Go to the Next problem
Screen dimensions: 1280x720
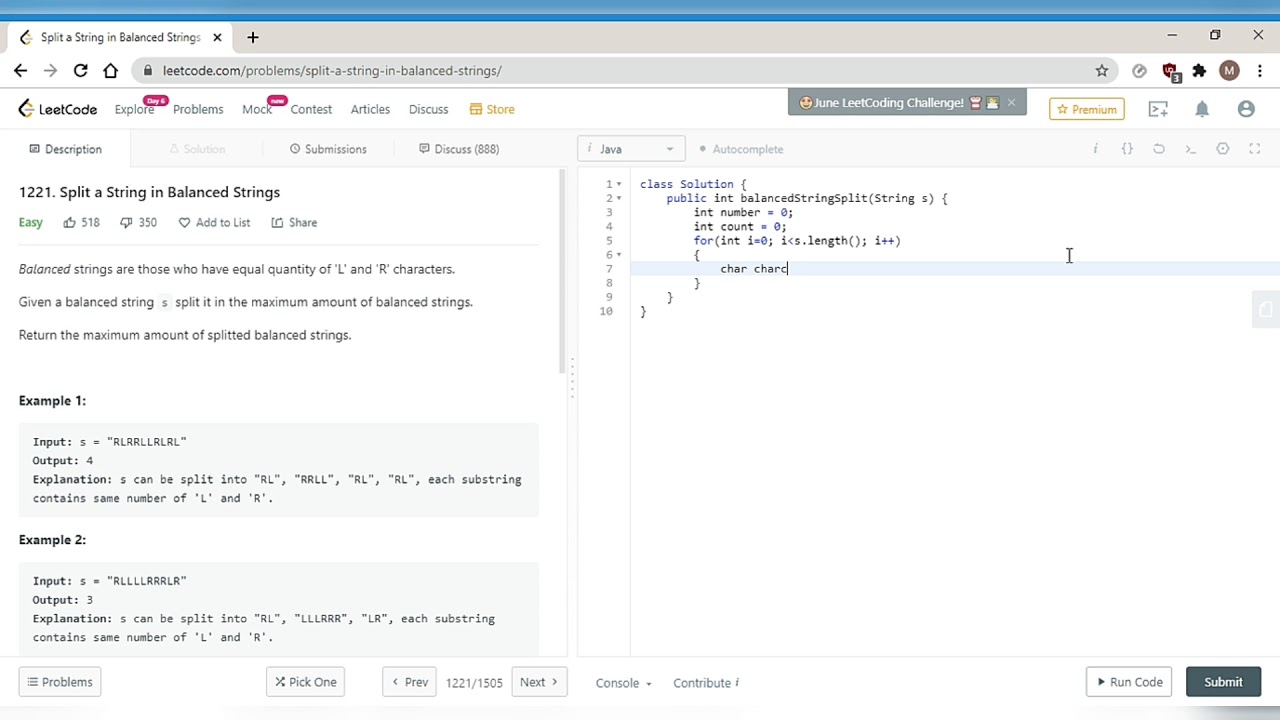coord(539,682)
